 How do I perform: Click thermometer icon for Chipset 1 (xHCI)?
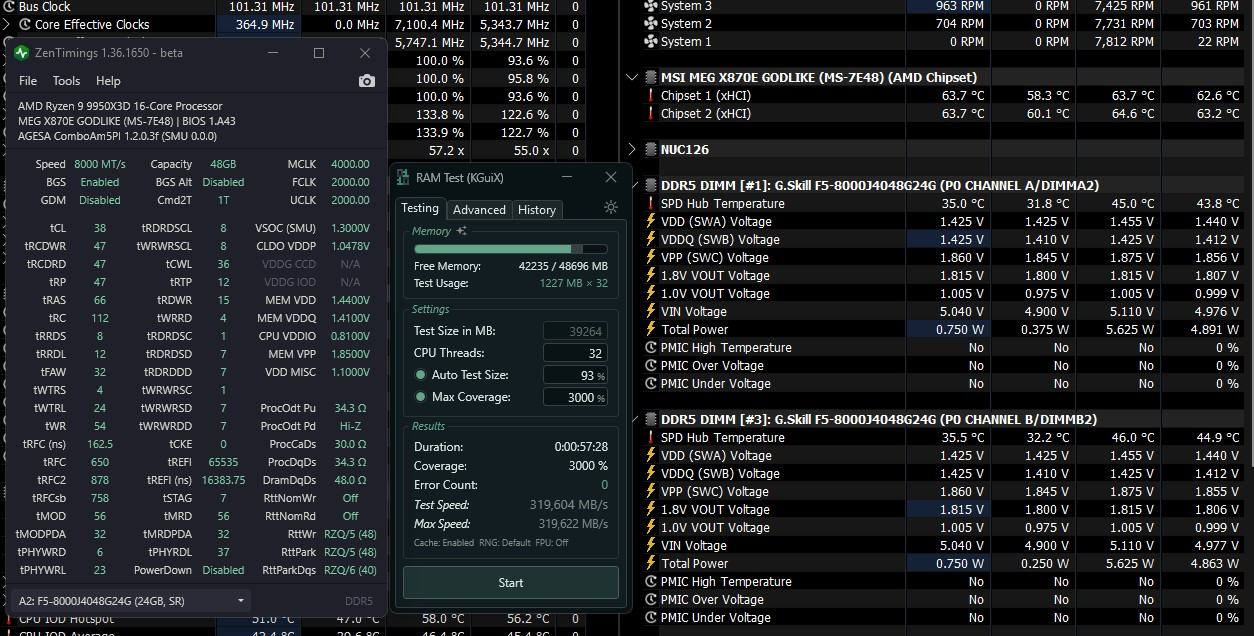click(x=651, y=95)
